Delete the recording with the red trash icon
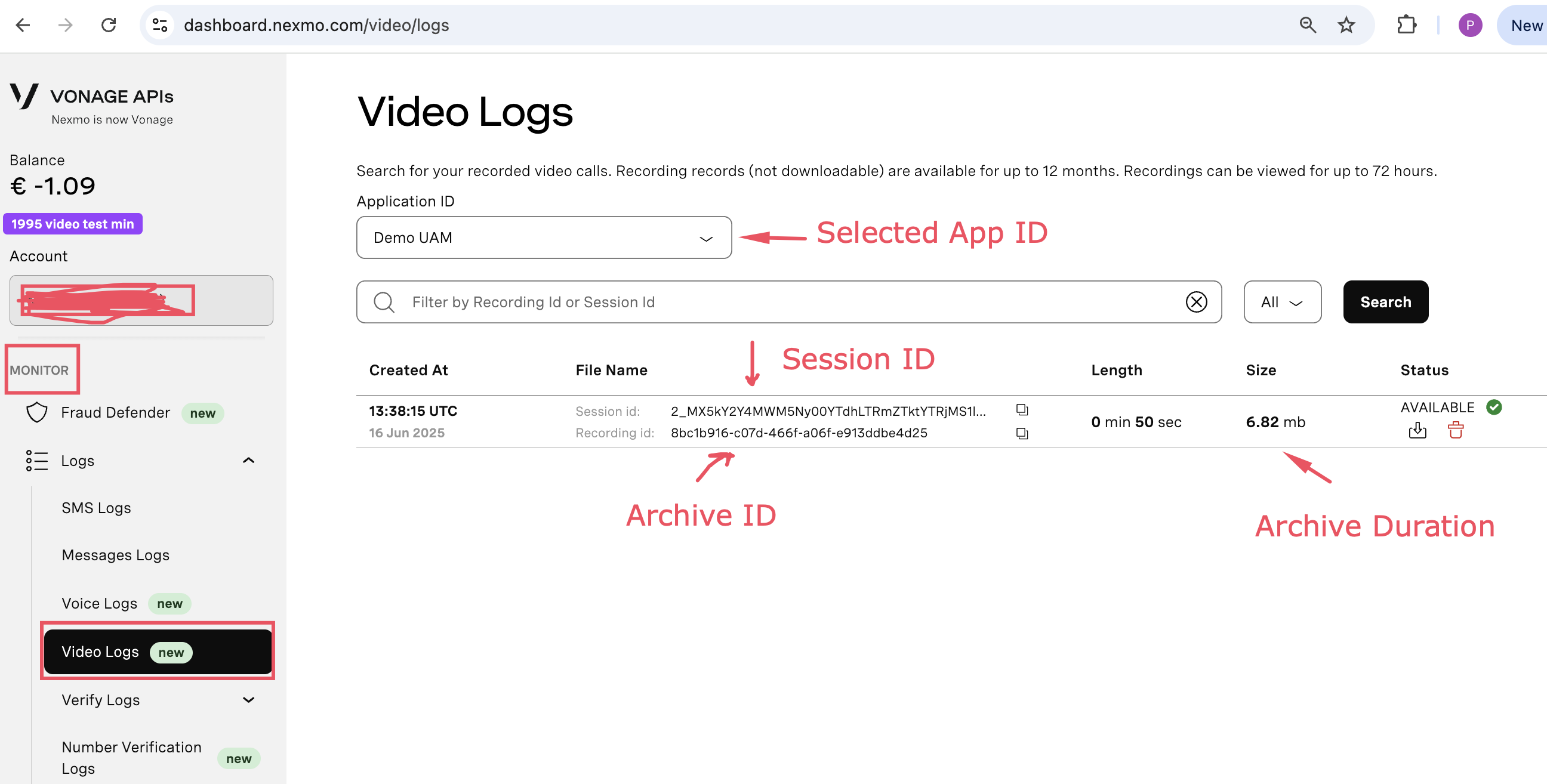The width and height of the screenshot is (1547, 784). [x=1455, y=430]
